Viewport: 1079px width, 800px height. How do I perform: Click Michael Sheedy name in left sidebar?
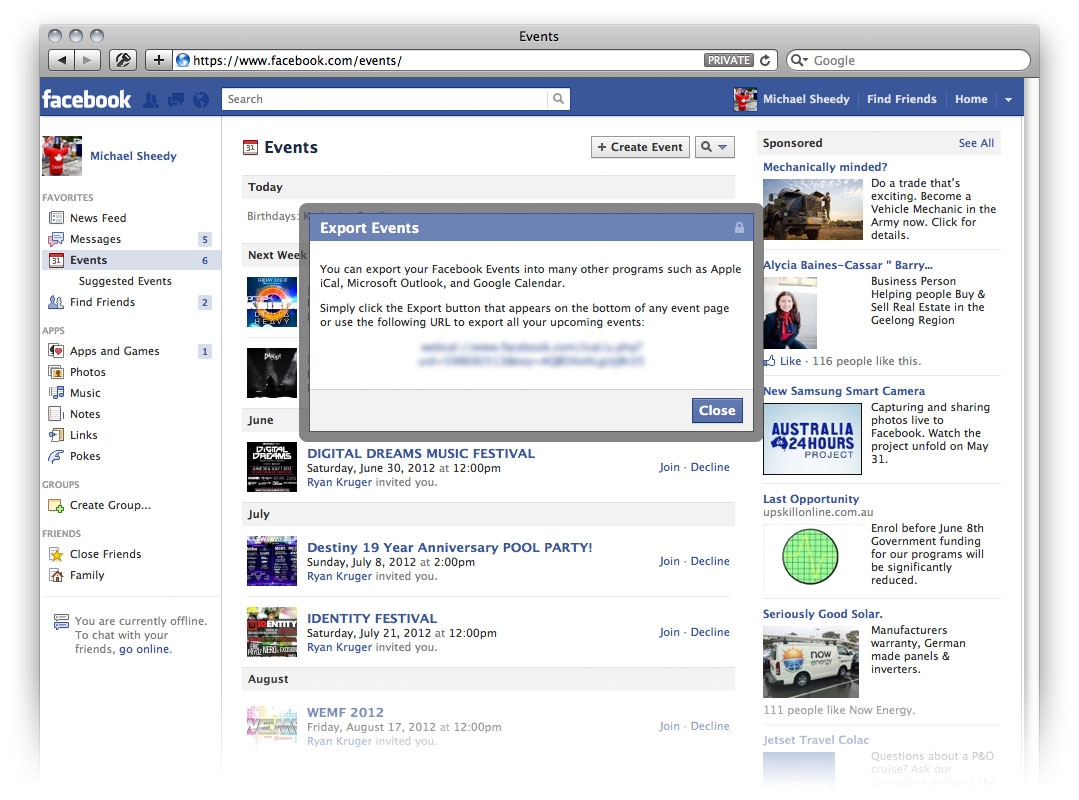pos(133,156)
